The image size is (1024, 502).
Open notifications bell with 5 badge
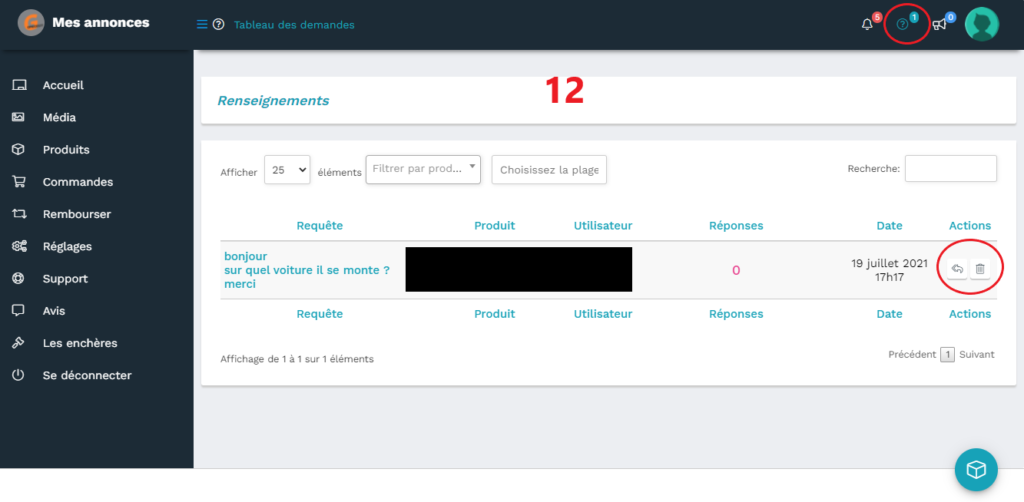pos(867,25)
